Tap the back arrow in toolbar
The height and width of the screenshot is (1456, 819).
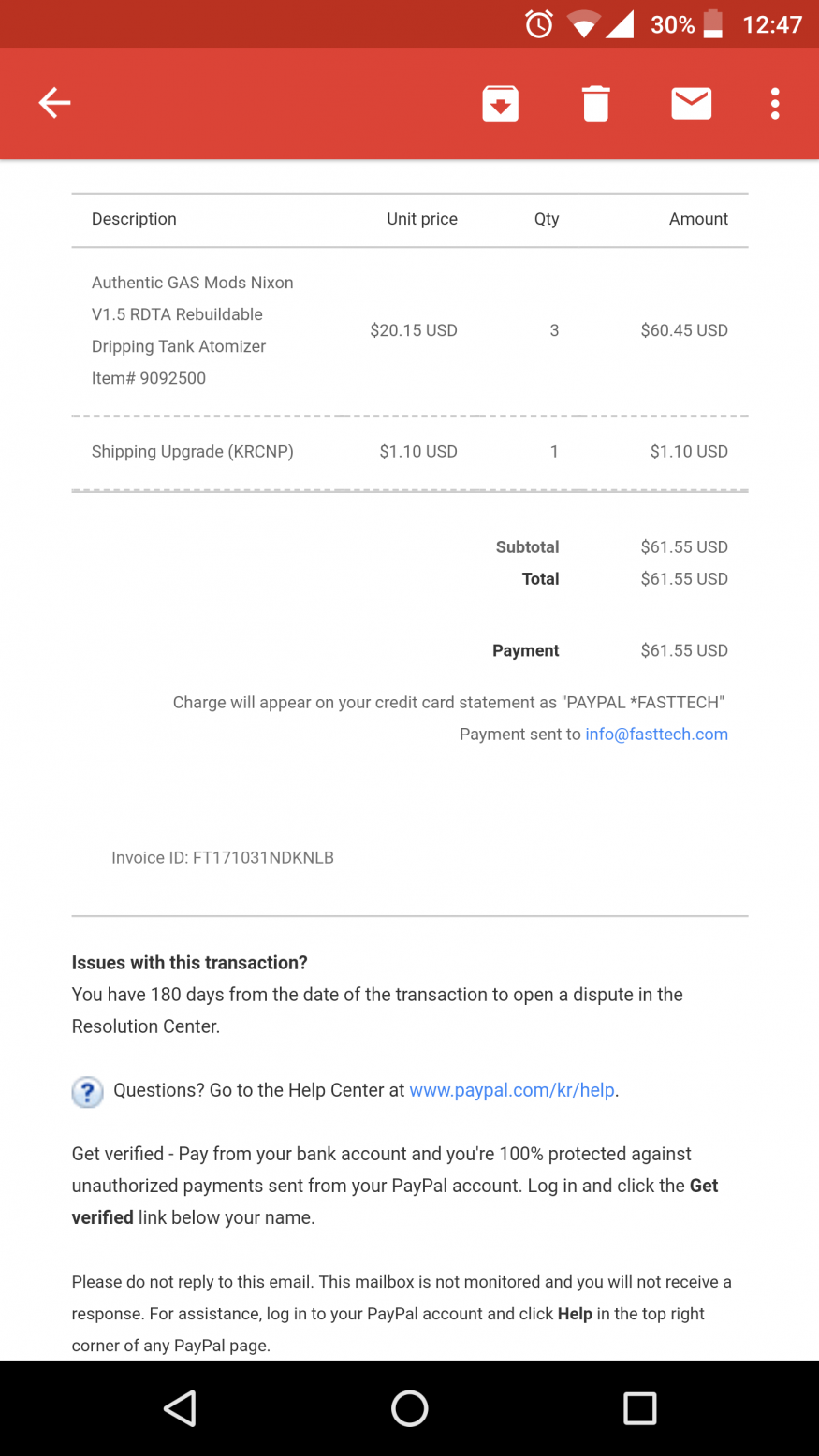(x=54, y=103)
